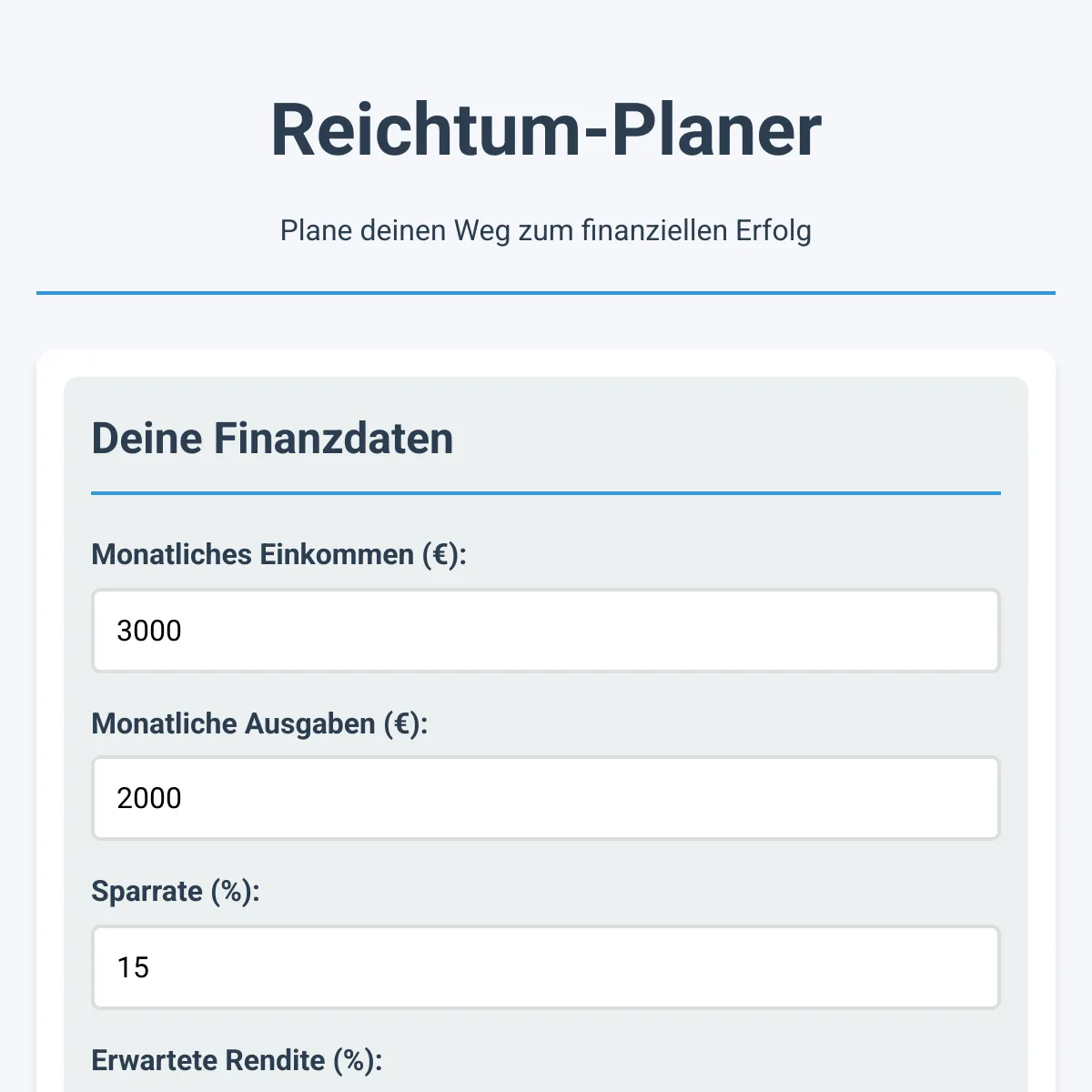
Task: Click the euro symbol in the Einkommen label
Action: pos(440,554)
